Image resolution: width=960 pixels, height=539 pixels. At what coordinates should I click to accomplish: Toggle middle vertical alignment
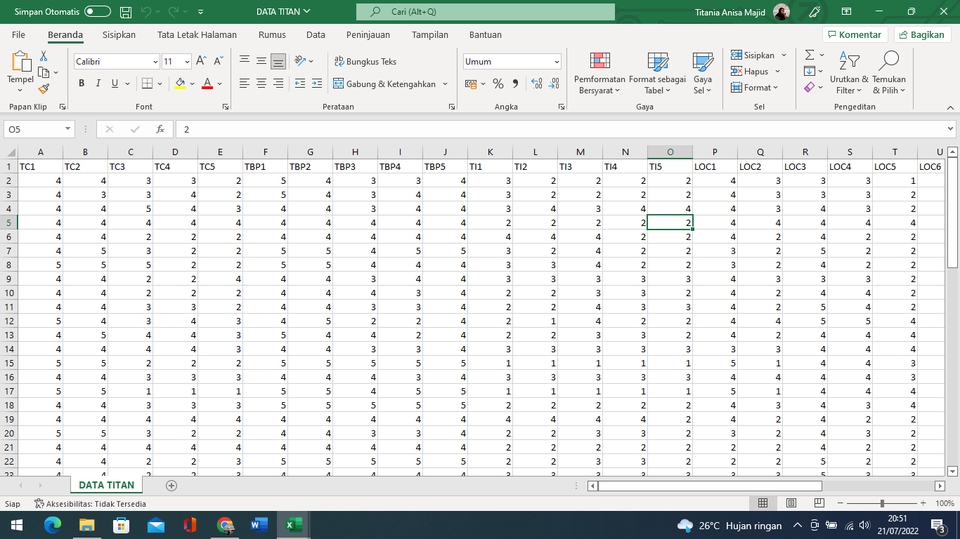point(261,61)
